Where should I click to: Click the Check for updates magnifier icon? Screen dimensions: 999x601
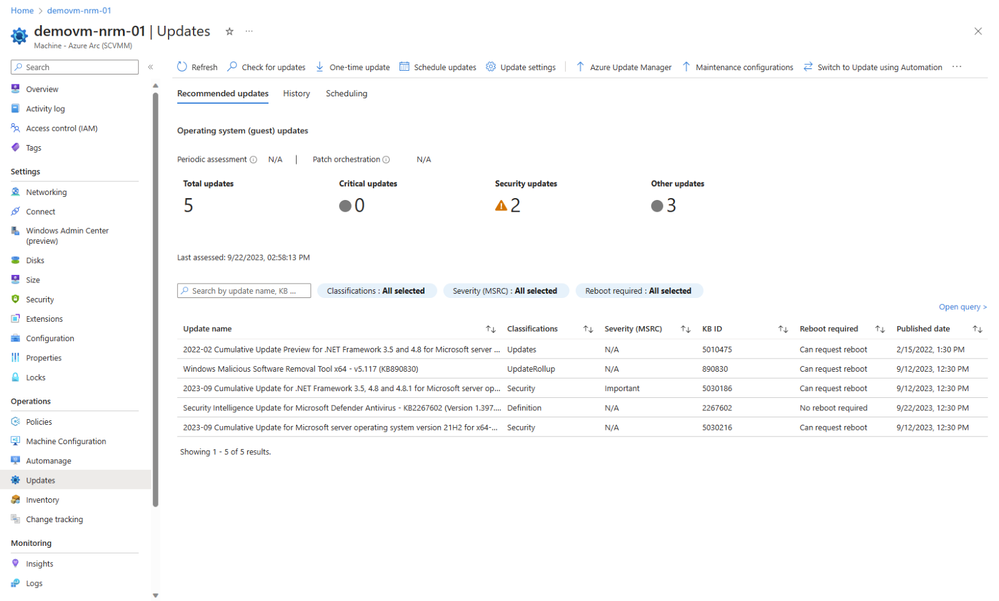coord(233,67)
